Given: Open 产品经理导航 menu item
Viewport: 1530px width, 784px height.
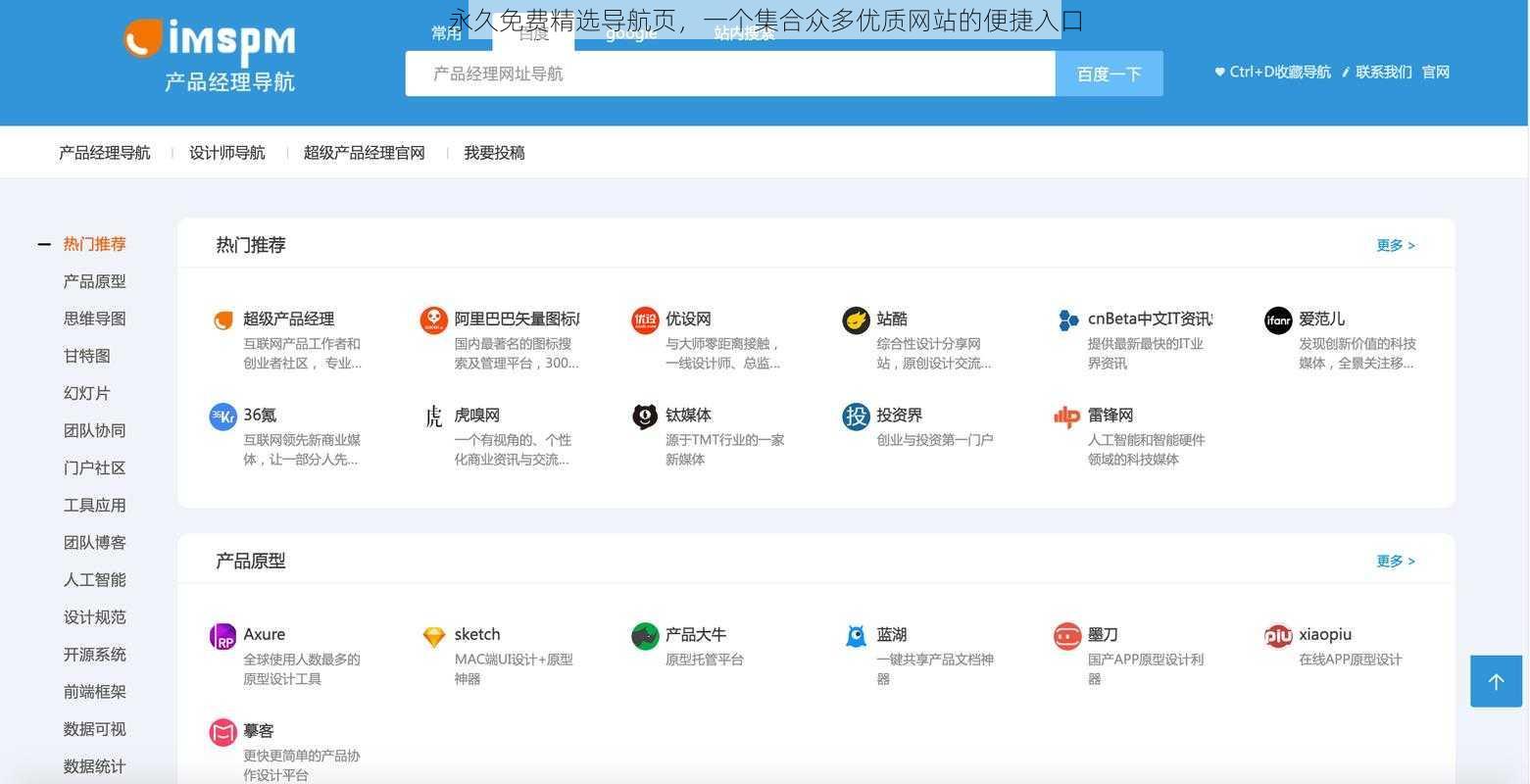Looking at the screenshot, I should pyautogui.click(x=105, y=153).
